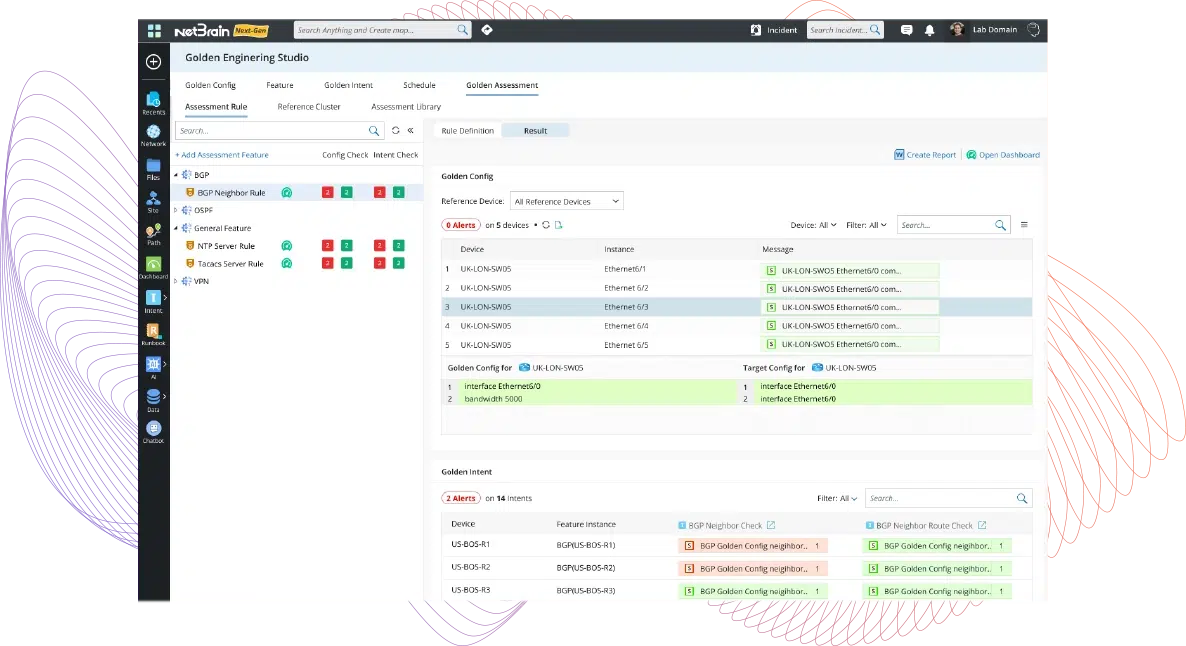Open Intent in the sidebar
The width and height of the screenshot is (1186, 646).
(154, 301)
